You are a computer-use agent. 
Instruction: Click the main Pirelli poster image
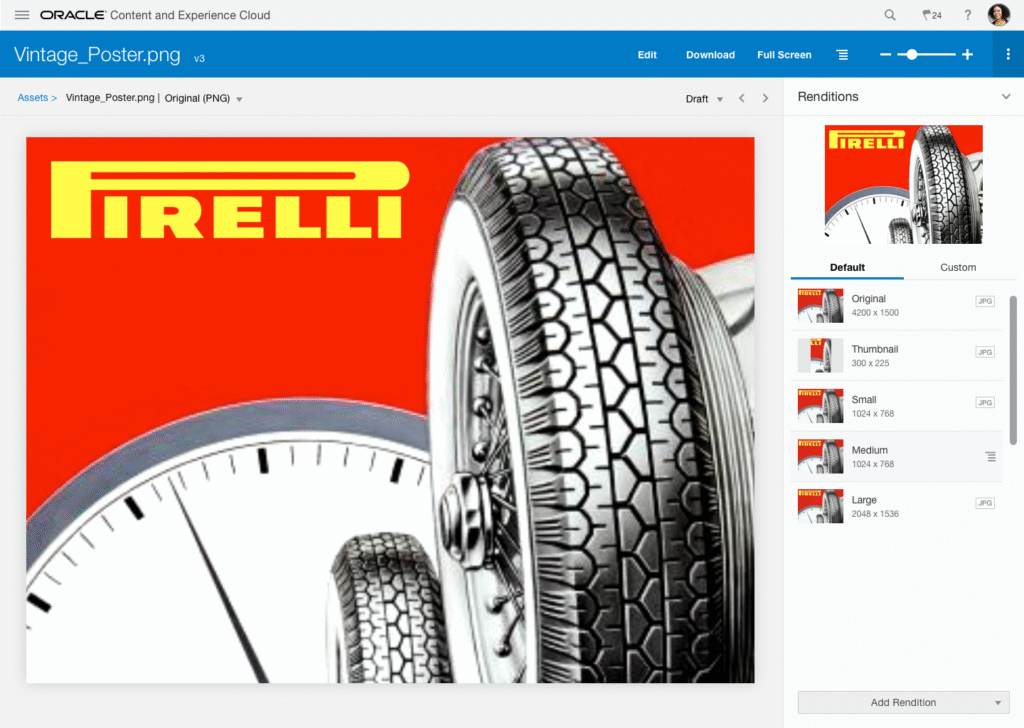[390, 410]
